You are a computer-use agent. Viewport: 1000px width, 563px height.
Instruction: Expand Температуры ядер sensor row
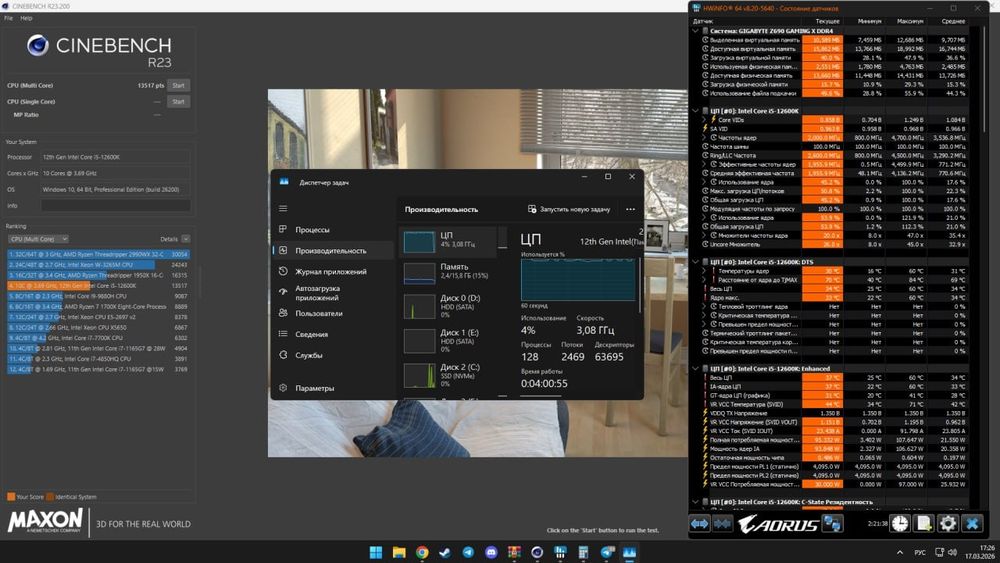pos(705,271)
